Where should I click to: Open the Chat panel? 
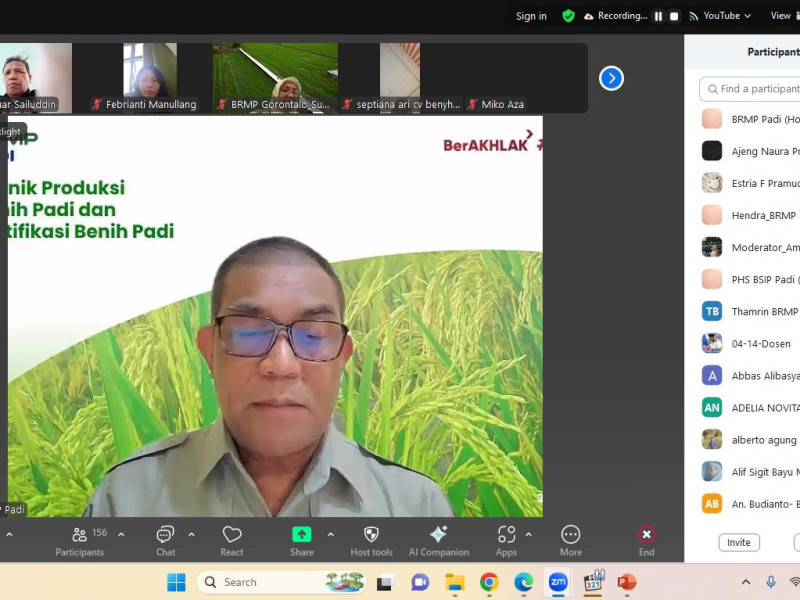[165, 535]
